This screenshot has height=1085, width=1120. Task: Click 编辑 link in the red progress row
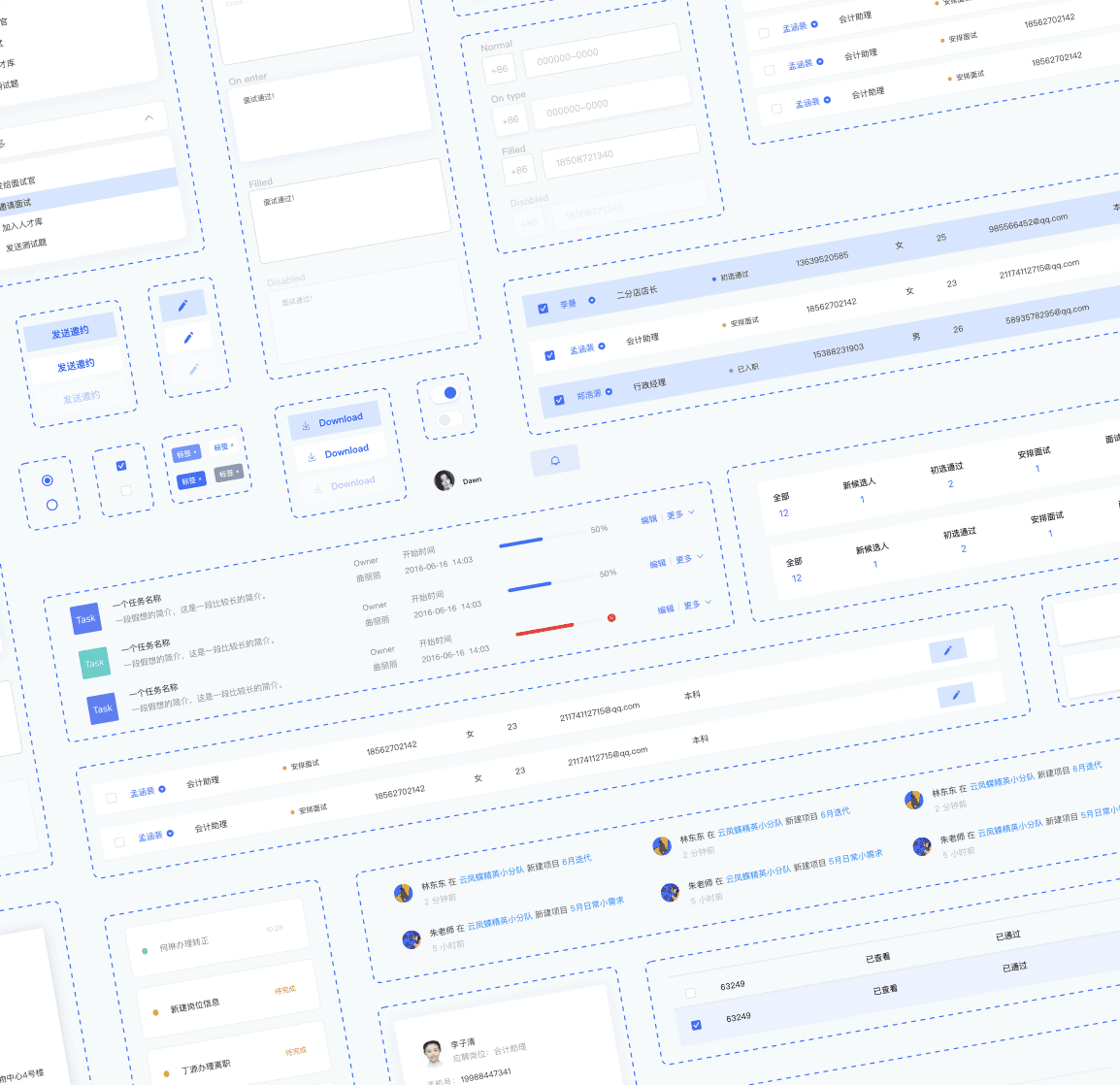click(x=666, y=609)
